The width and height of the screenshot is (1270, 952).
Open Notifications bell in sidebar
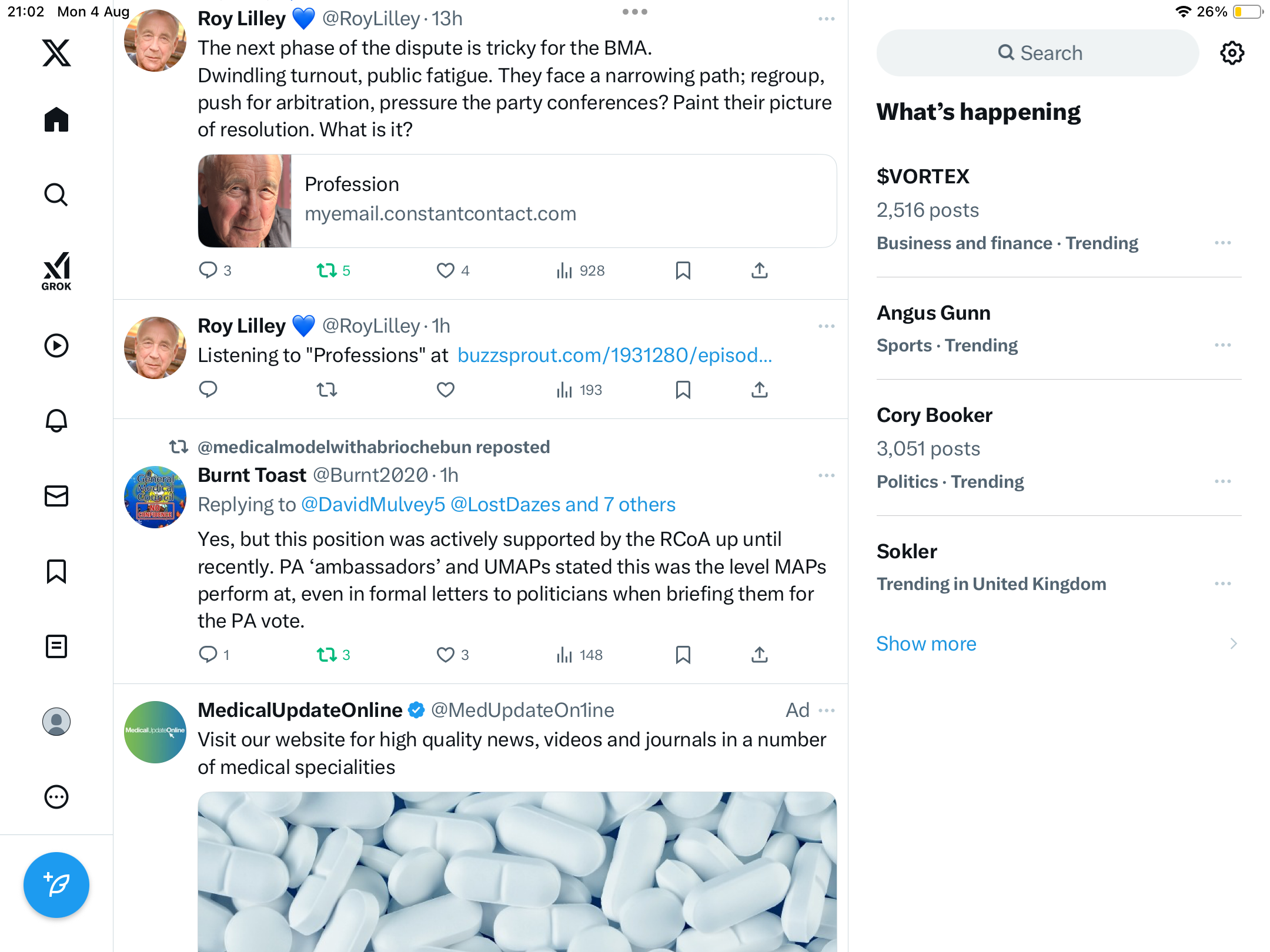(56, 421)
